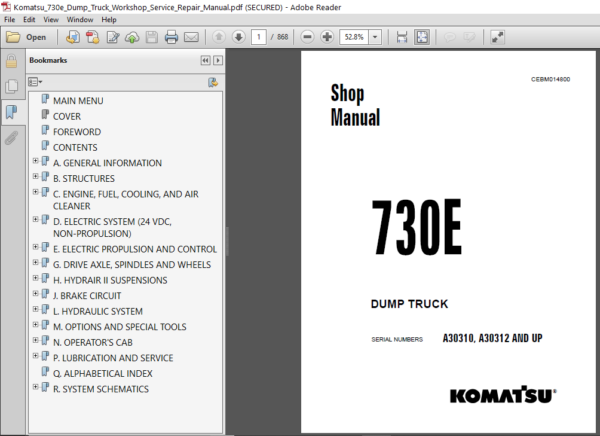
Task: Click the page number input field
Action: pos(259,37)
